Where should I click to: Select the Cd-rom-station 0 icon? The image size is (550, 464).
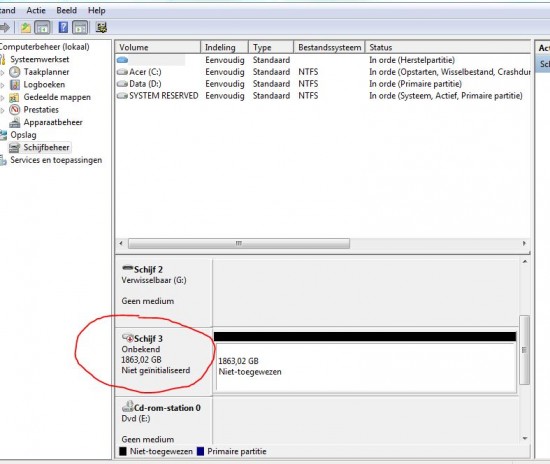click(127, 407)
